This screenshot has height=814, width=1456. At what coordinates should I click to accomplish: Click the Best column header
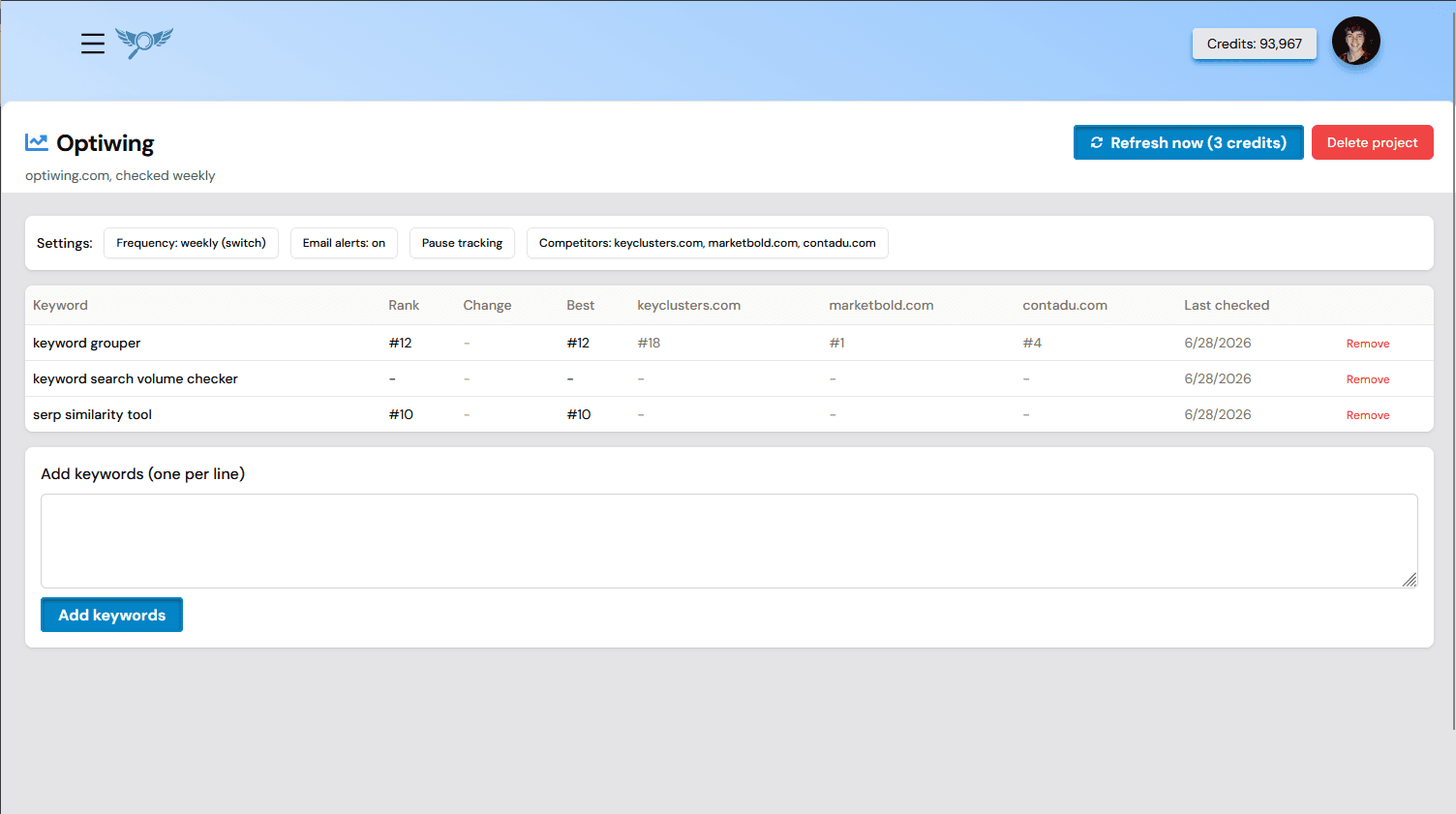click(580, 305)
